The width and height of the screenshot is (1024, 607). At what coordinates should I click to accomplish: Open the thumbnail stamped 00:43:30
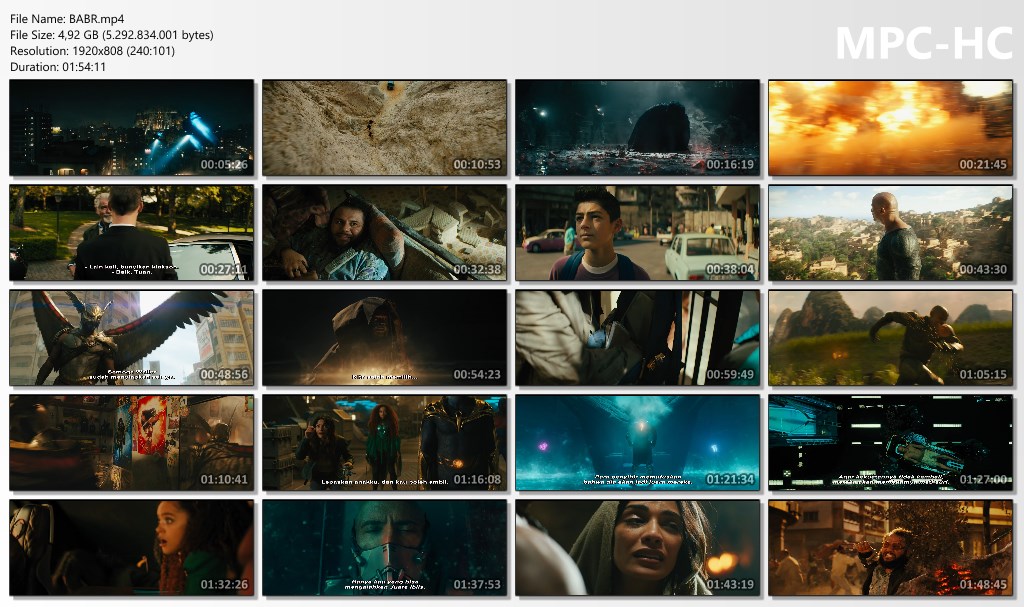point(891,233)
